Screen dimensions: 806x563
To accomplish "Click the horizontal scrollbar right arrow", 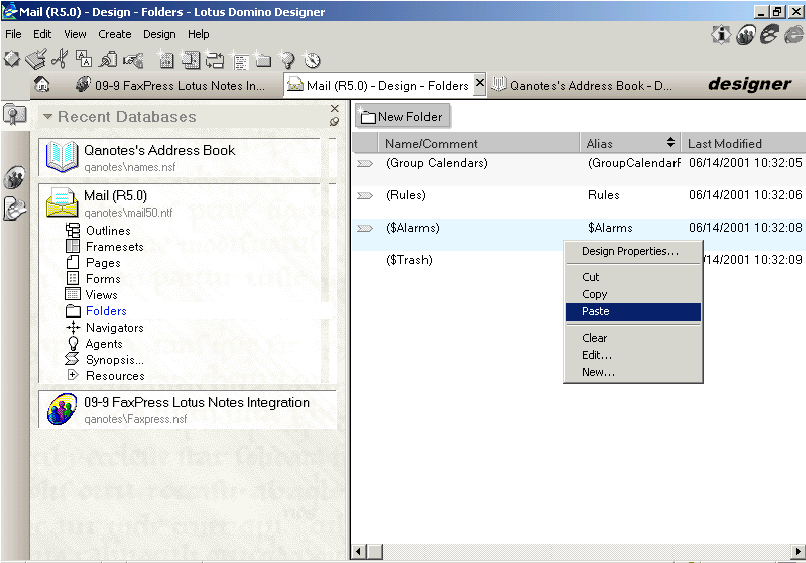I will coord(798,551).
